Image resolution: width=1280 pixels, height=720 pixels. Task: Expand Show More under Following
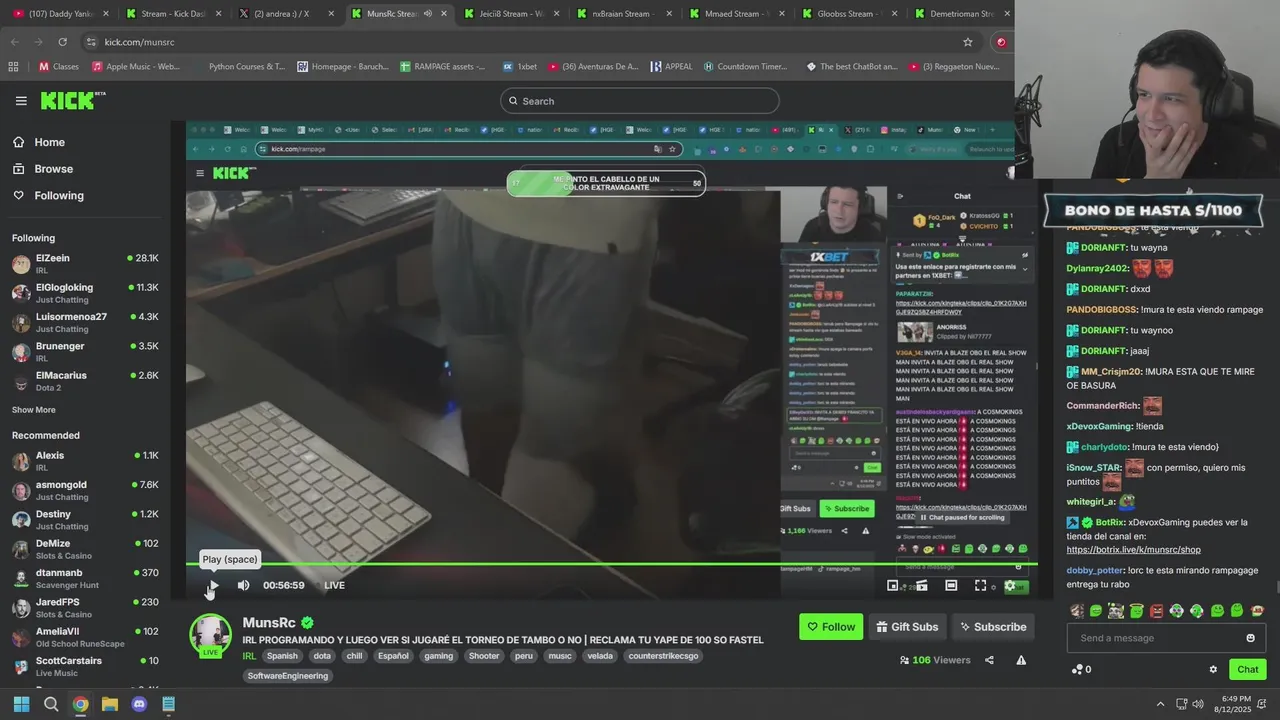pyautogui.click(x=34, y=410)
